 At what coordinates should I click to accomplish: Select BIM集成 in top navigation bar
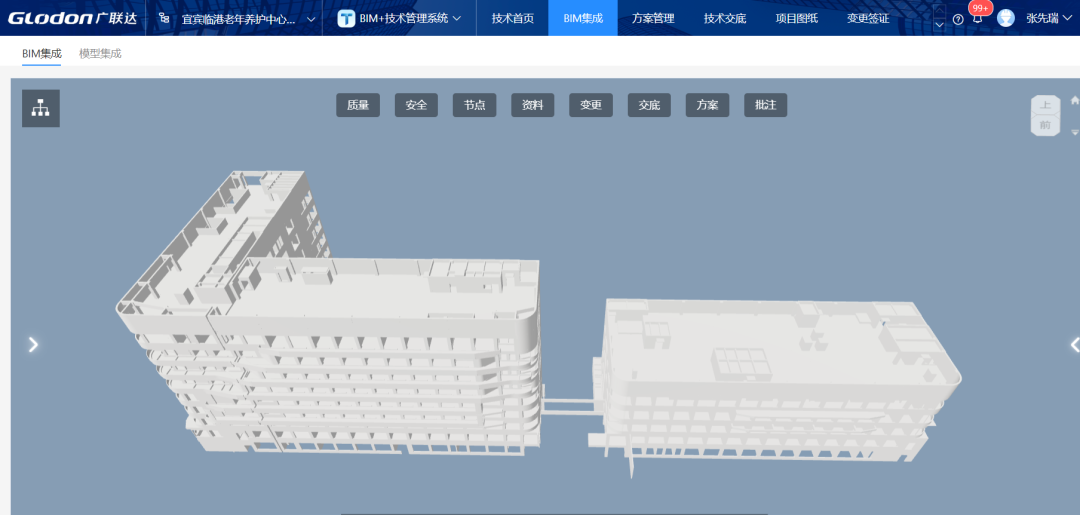coord(583,19)
